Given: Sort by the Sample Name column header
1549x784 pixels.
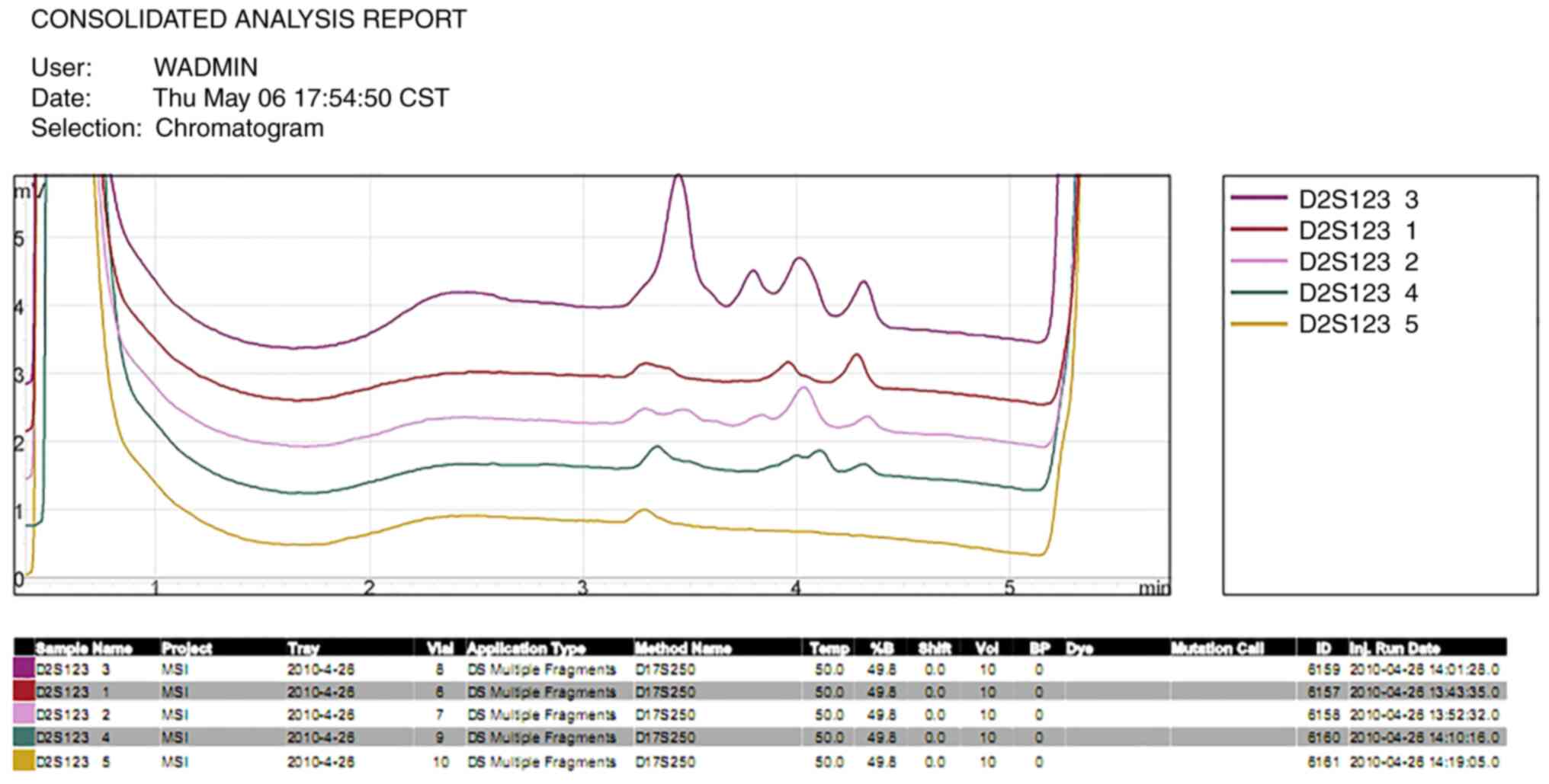Looking at the screenshot, I should 84,648.
